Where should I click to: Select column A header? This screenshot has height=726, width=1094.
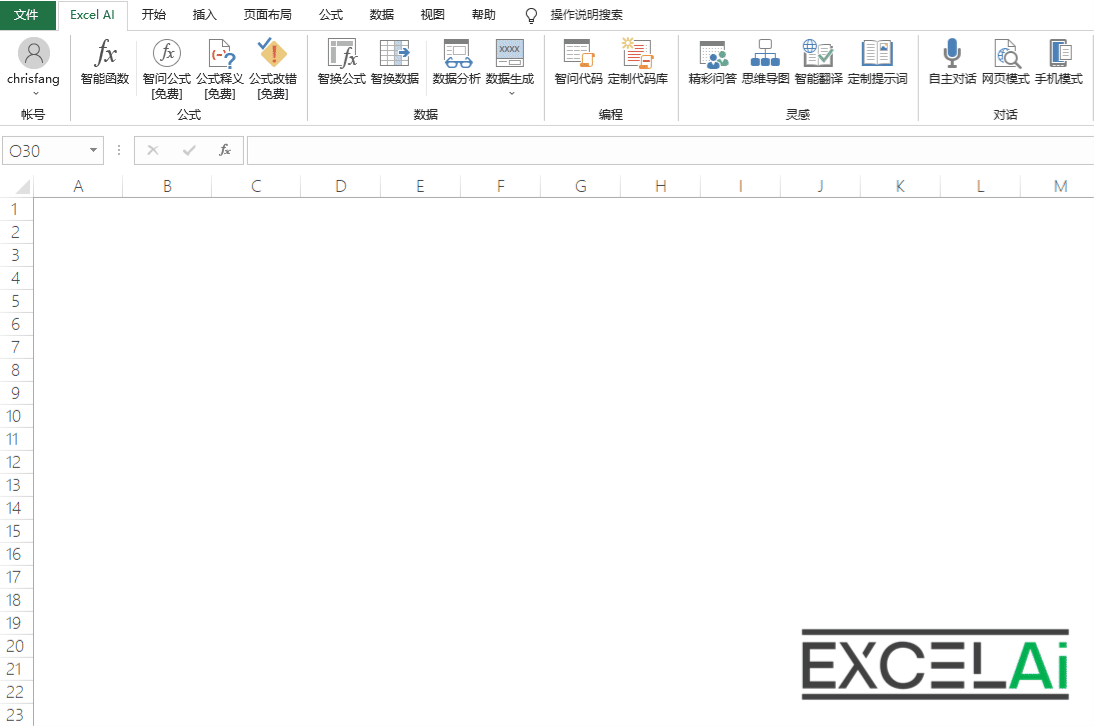pyautogui.click(x=78, y=186)
